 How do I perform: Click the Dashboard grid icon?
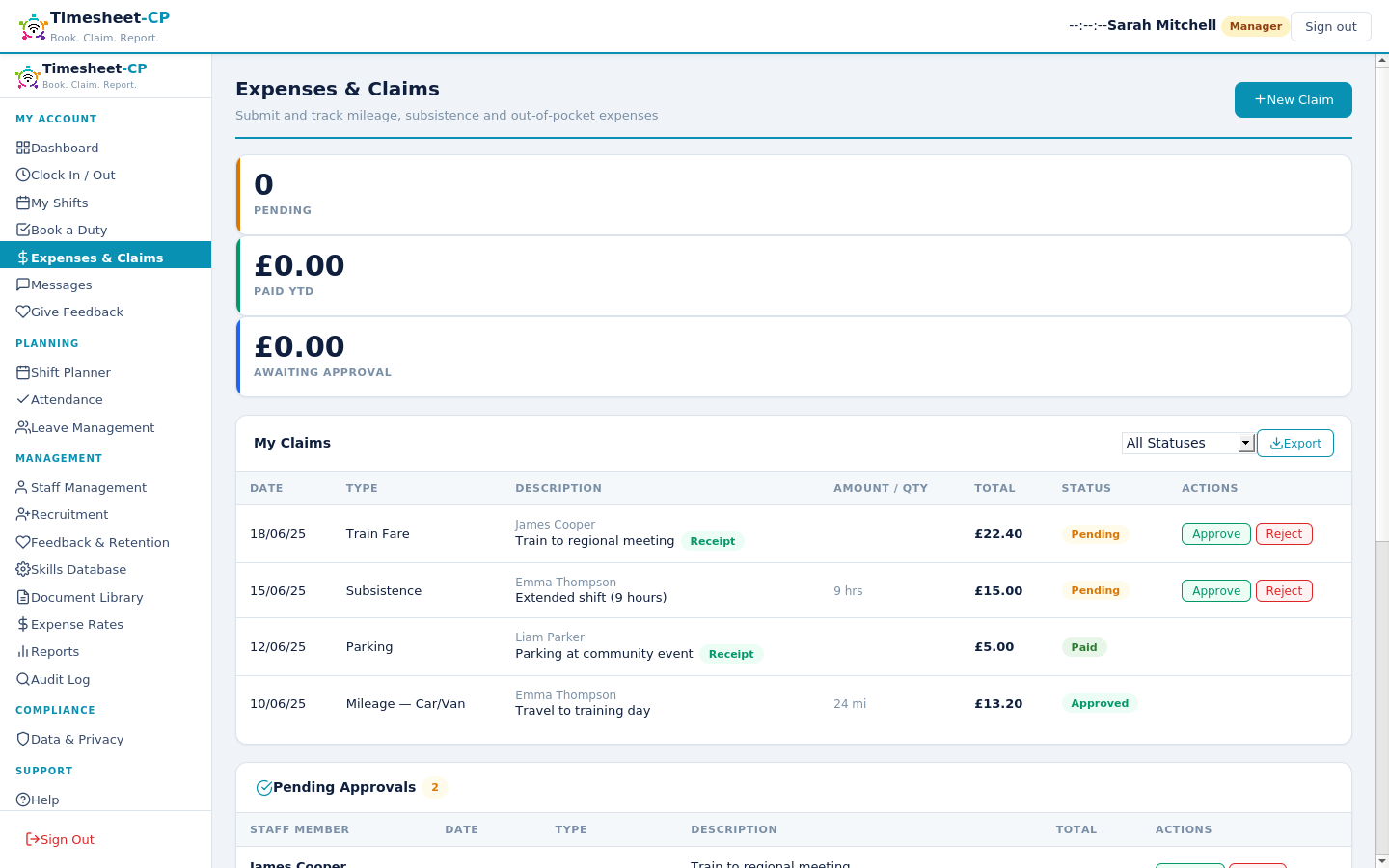(23, 148)
